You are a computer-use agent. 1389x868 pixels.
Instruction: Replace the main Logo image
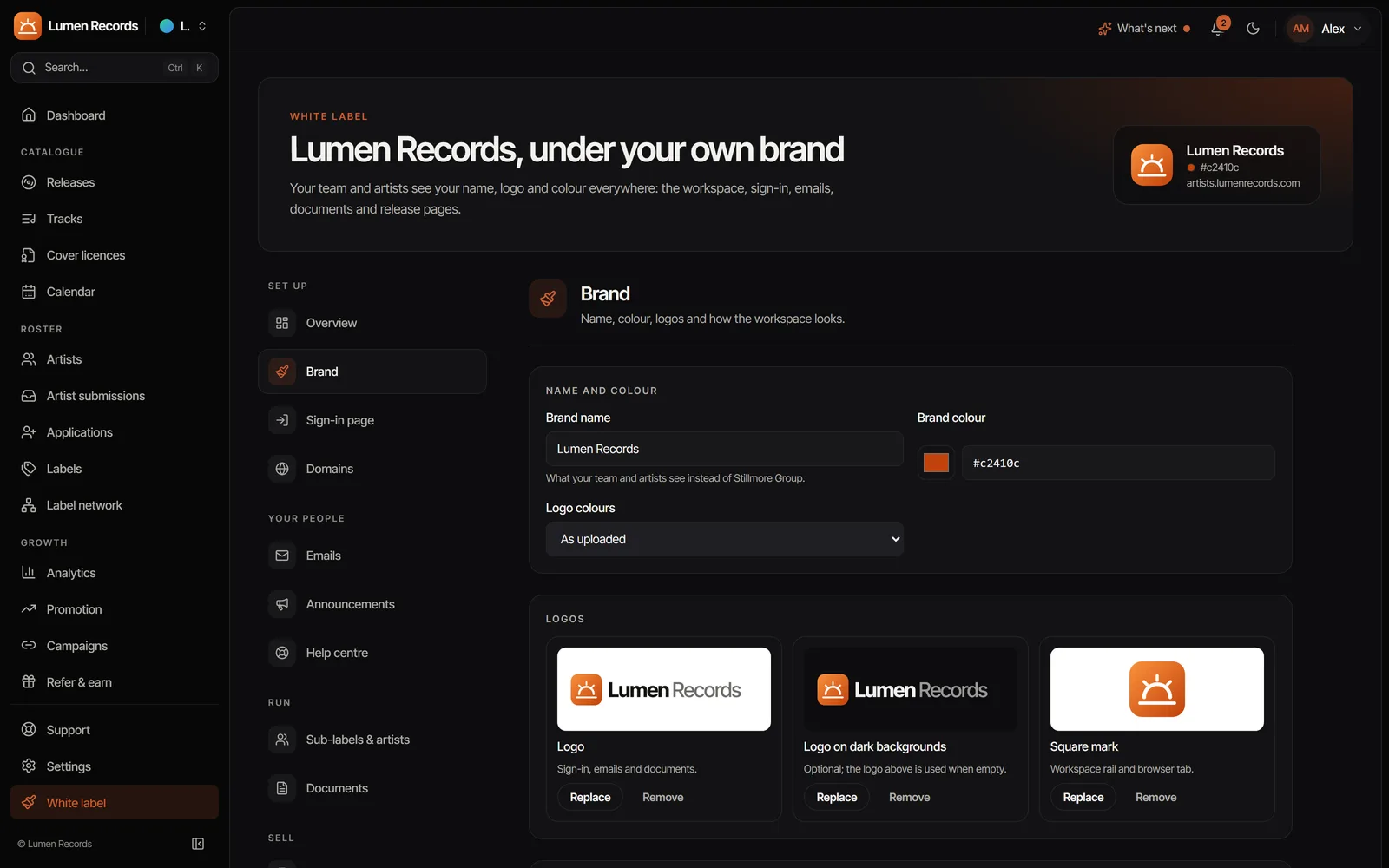[x=590, y=797]
